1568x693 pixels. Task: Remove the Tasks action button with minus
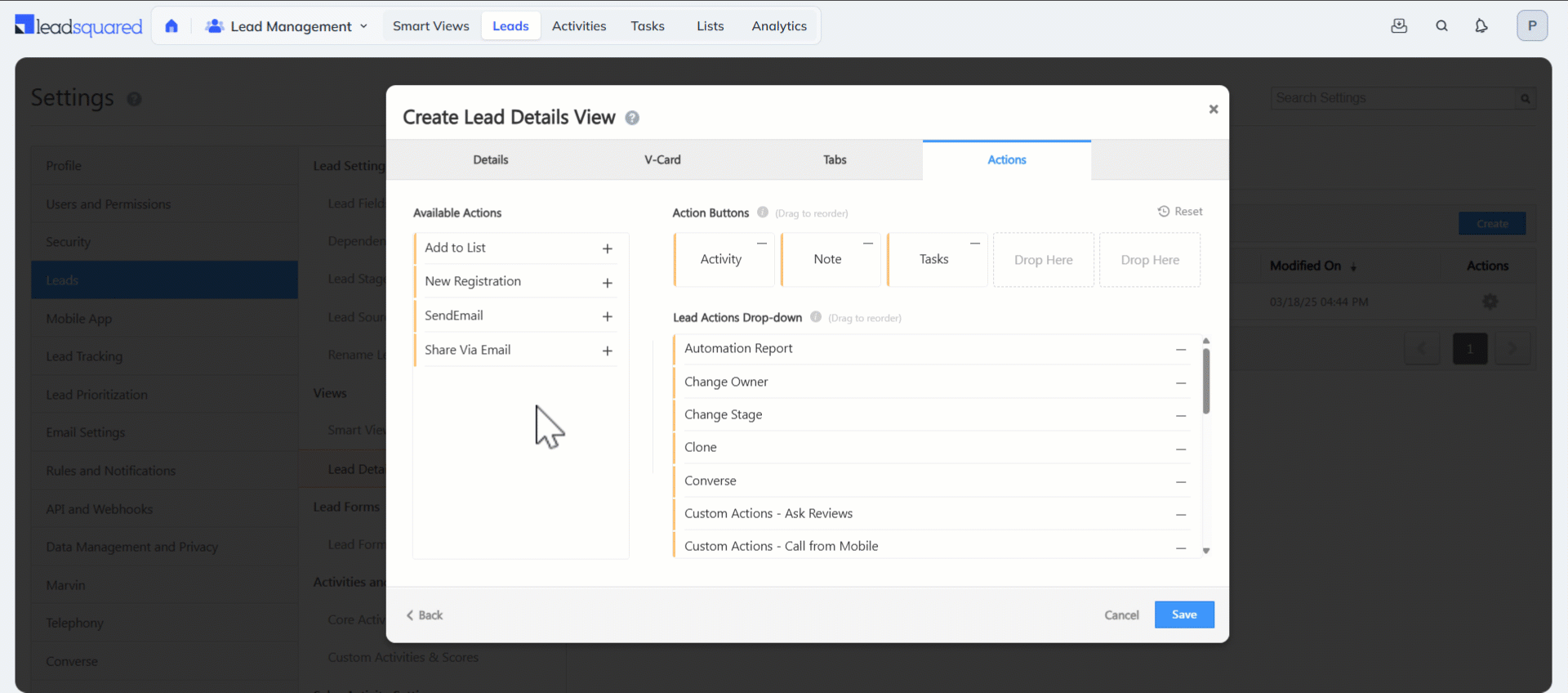[x=974, y=243]
